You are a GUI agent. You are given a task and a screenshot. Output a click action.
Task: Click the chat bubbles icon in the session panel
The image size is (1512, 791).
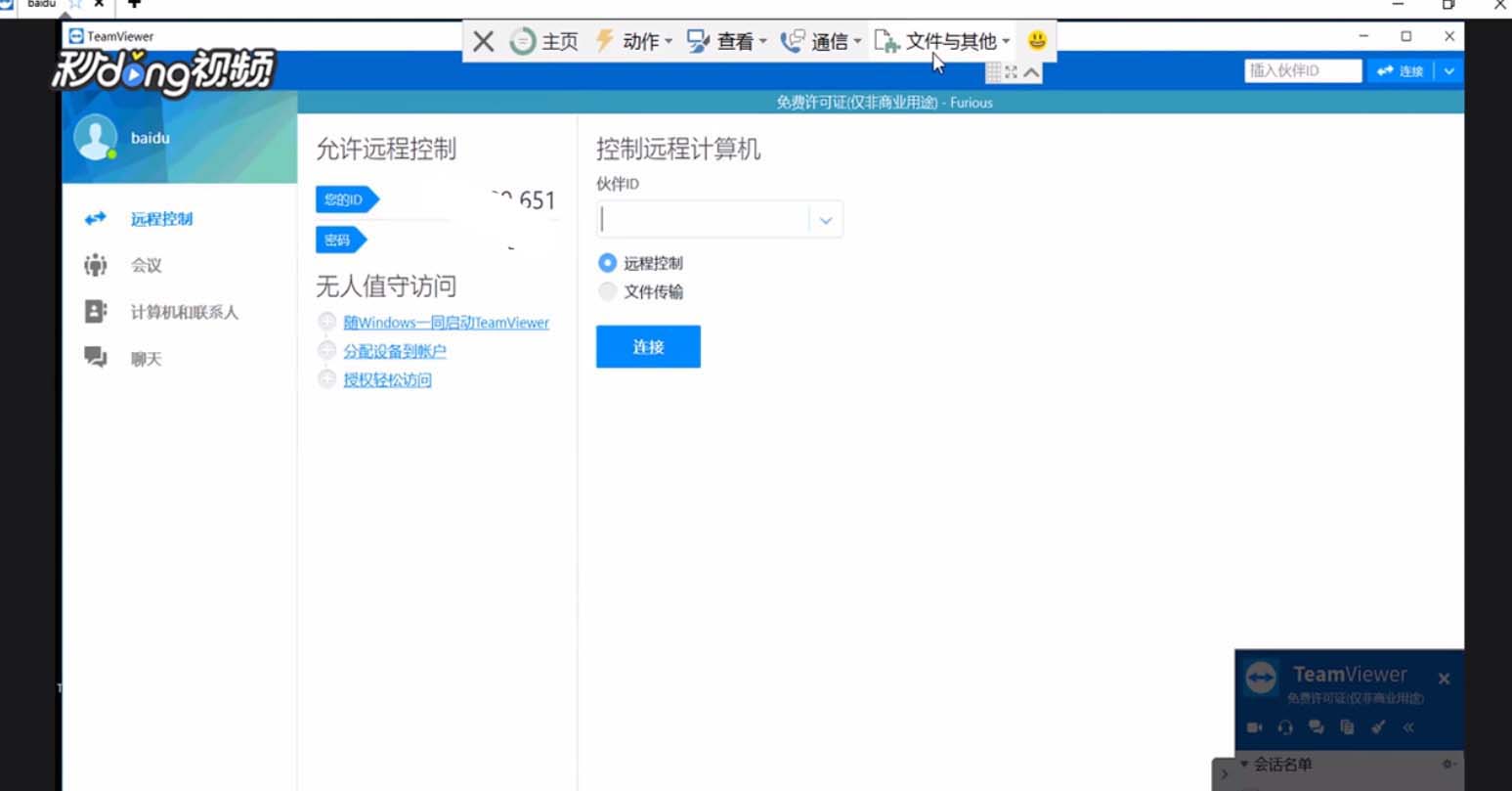(x=1317, y=727)
